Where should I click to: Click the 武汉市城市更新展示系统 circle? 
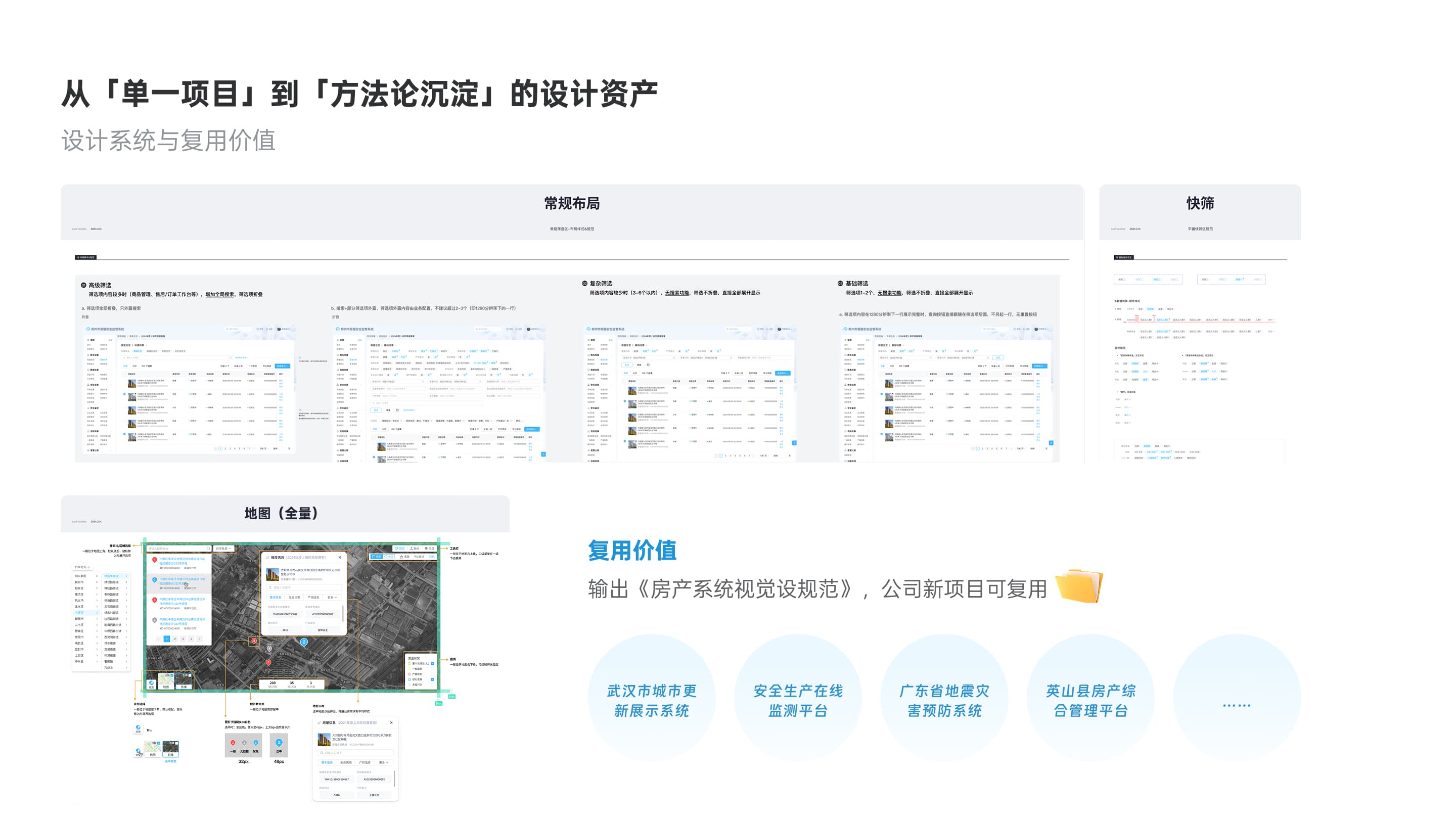pyautogui.click(x=651, y=699)
